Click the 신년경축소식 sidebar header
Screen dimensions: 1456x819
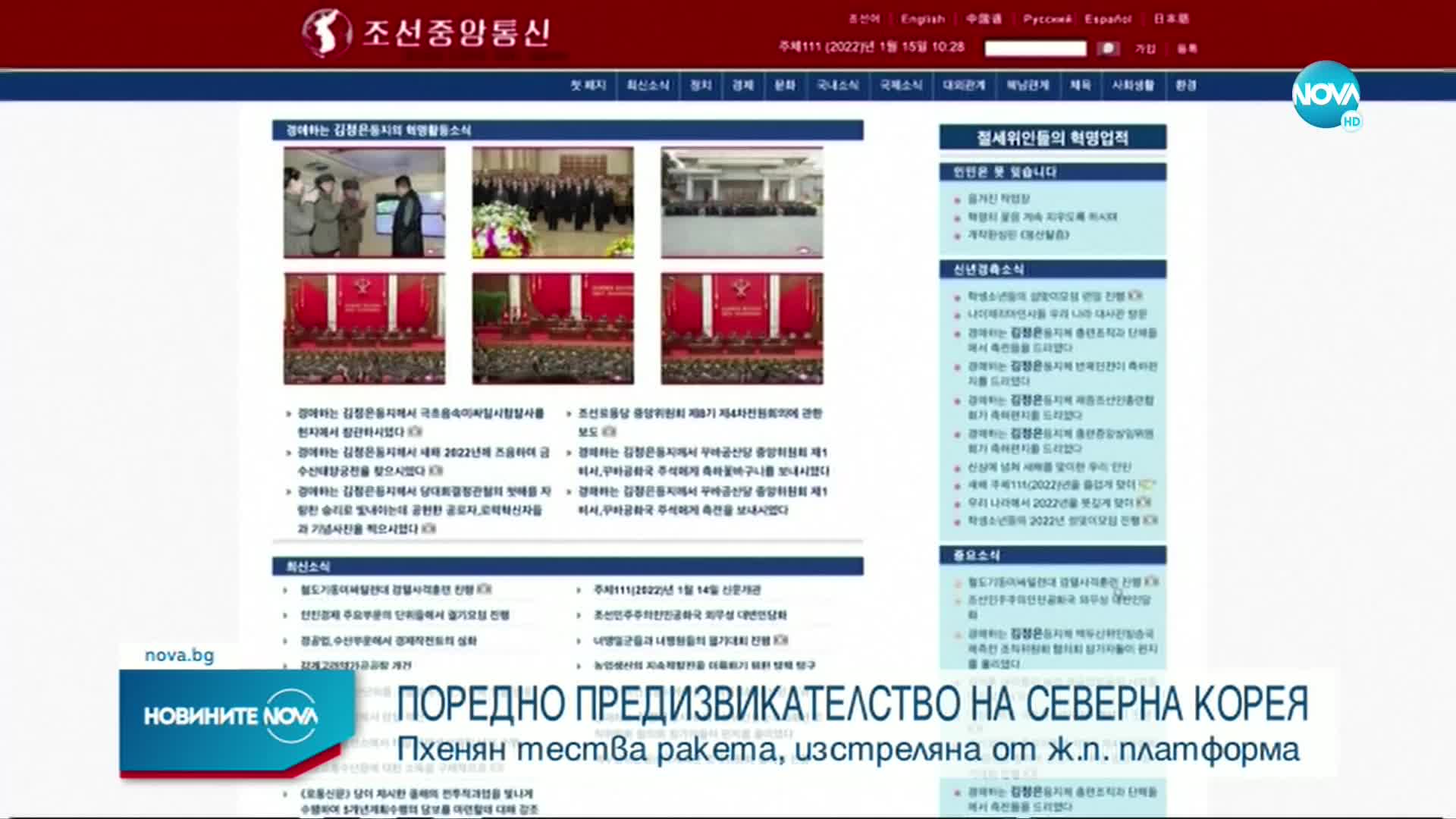pyautogui.click(x=1053, y=269)
